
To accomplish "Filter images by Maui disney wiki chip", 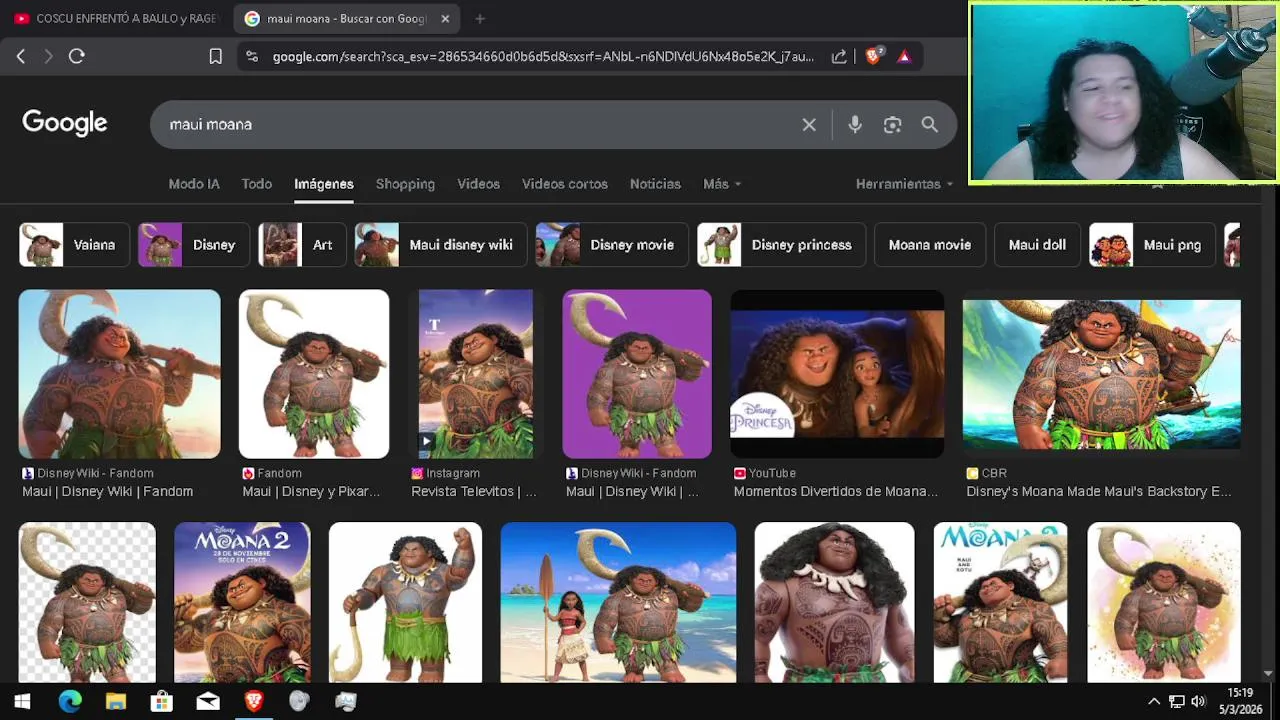I will point(441,245).
